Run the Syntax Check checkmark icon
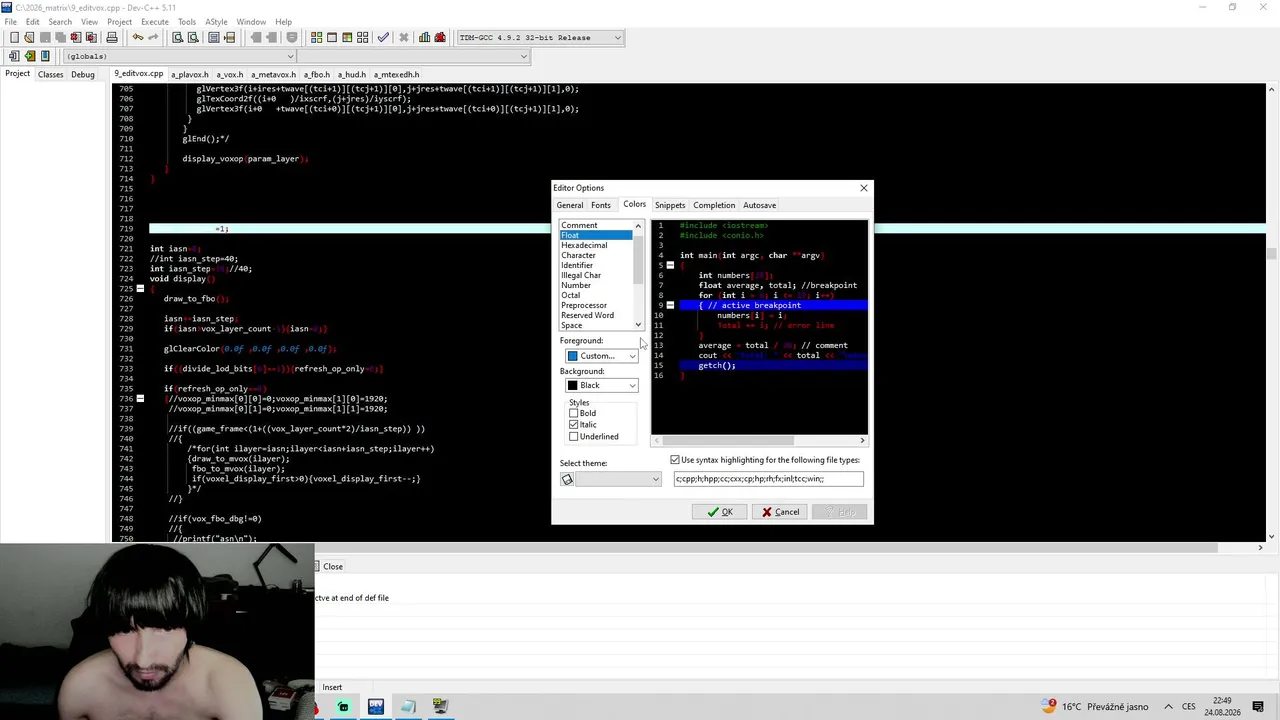Screen dimensions: 1280x720 click(383, 38)
